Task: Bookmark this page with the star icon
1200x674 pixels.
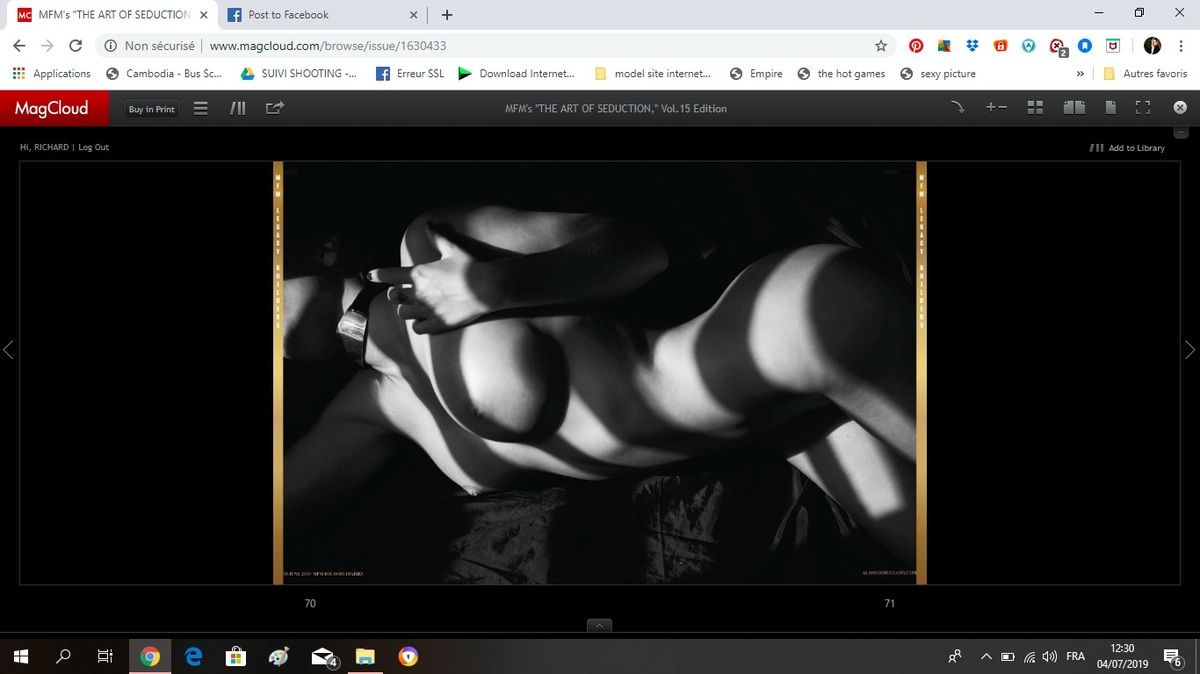Action: point(881,46)
